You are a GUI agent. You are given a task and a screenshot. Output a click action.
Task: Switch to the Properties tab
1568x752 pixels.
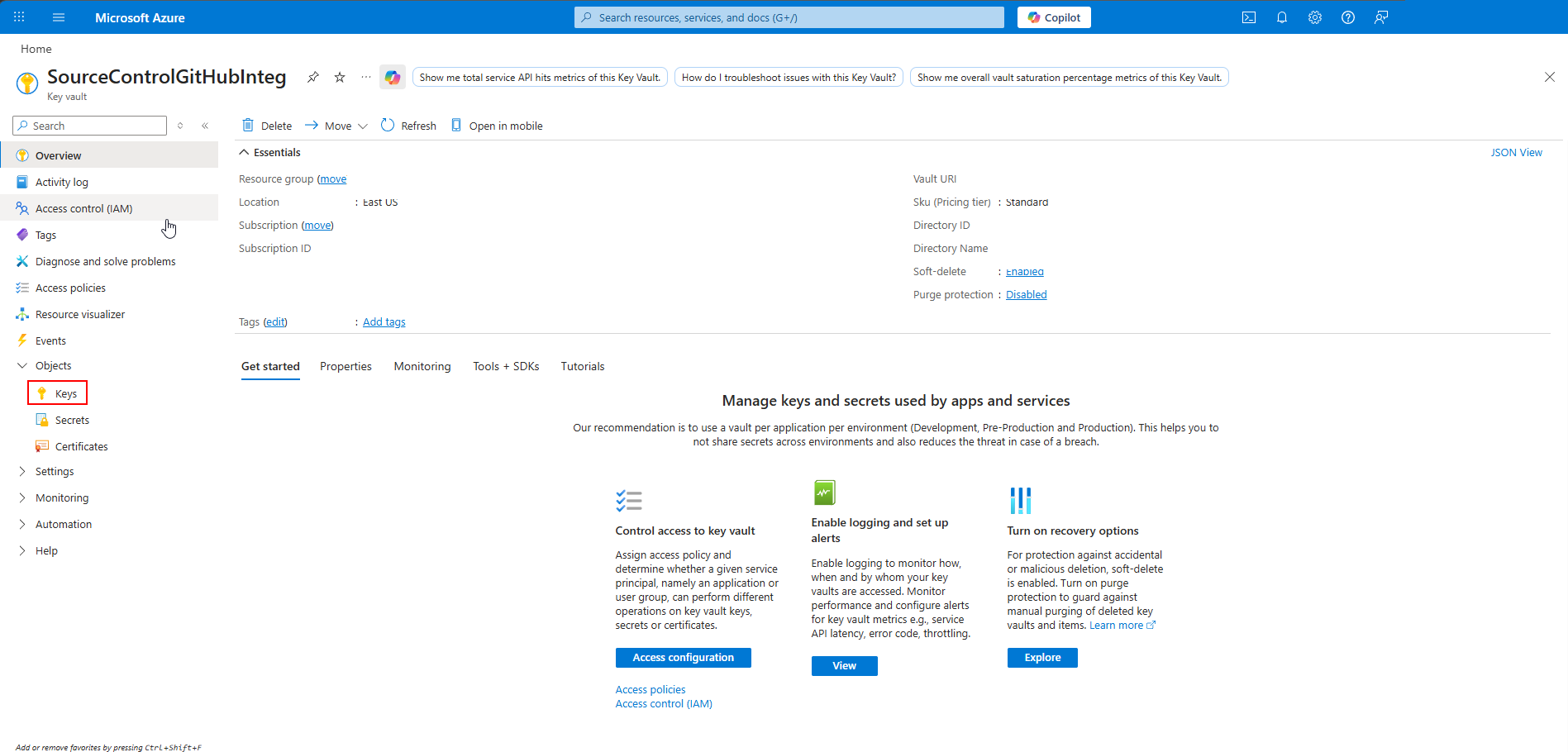point(346,366)
